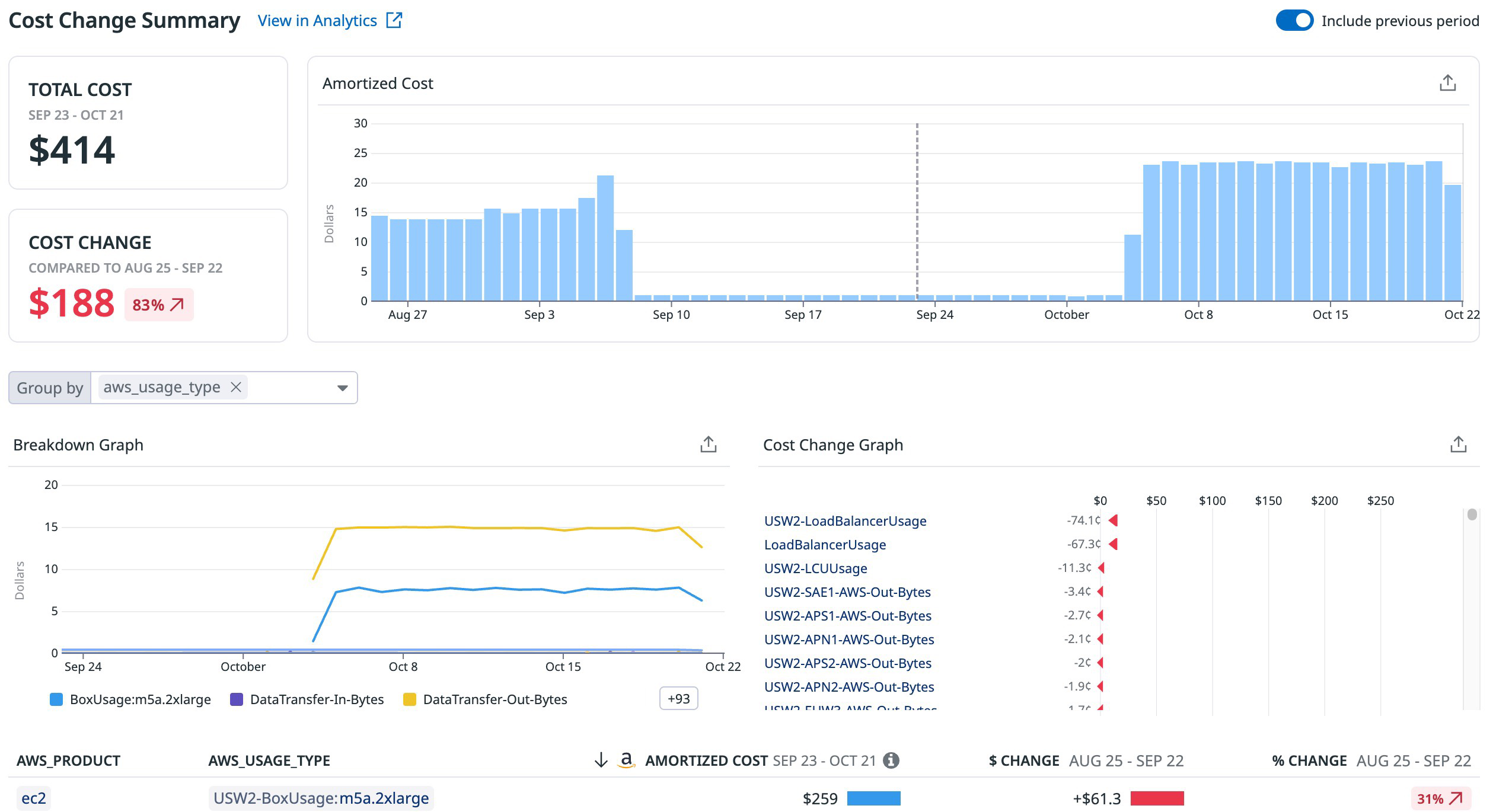Viewport: 1493px width, 812px height.
Task: Export the Amortized Cost graph
Action: (1447, 83)
